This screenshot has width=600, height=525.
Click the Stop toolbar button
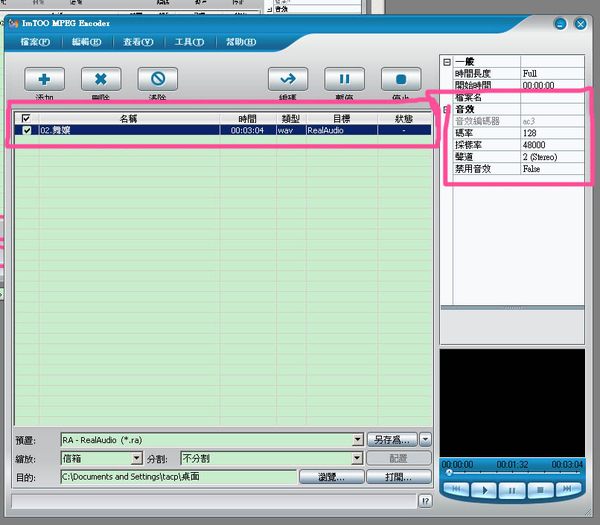[x=401, y=79]
